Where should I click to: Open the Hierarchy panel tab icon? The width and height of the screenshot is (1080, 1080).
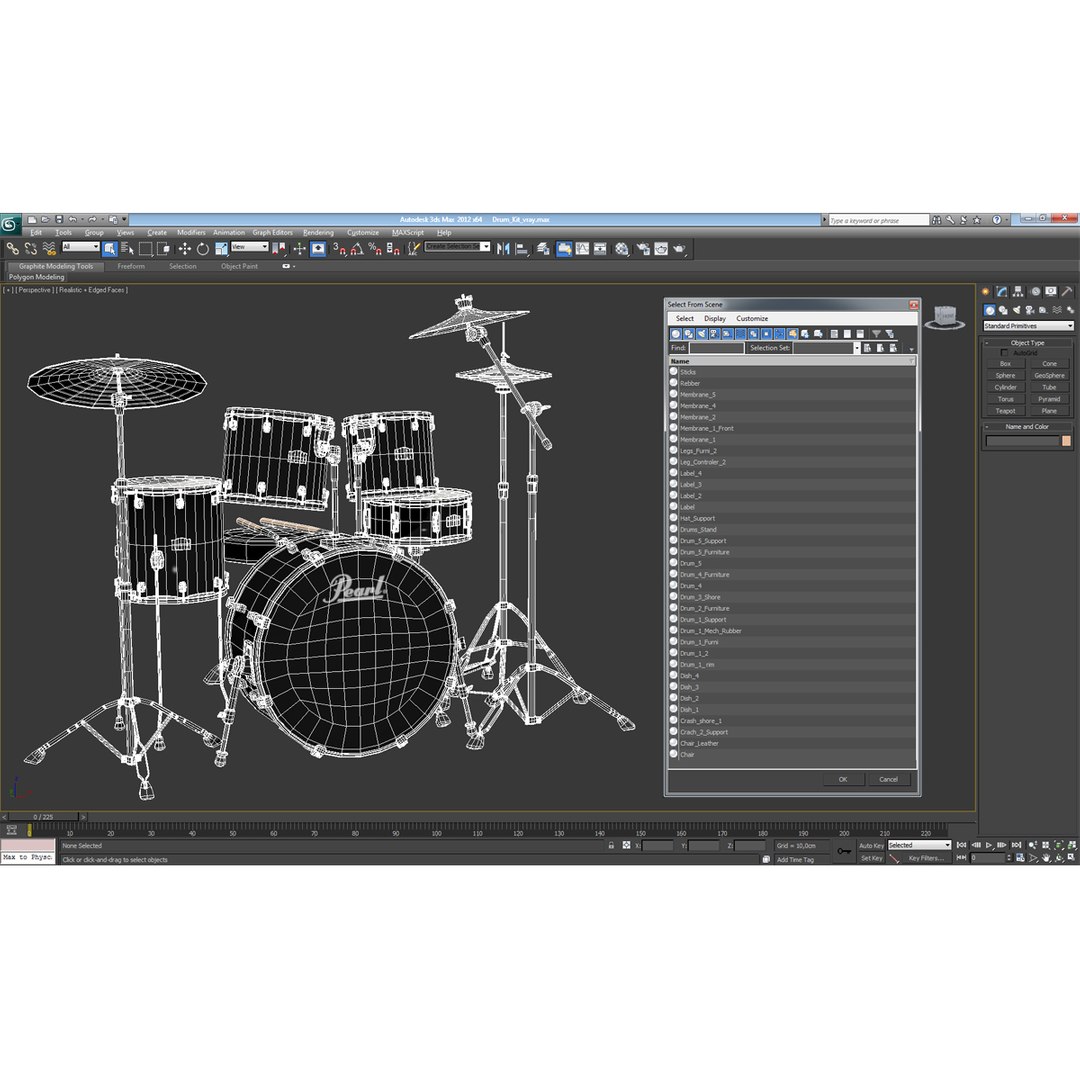1018,291
